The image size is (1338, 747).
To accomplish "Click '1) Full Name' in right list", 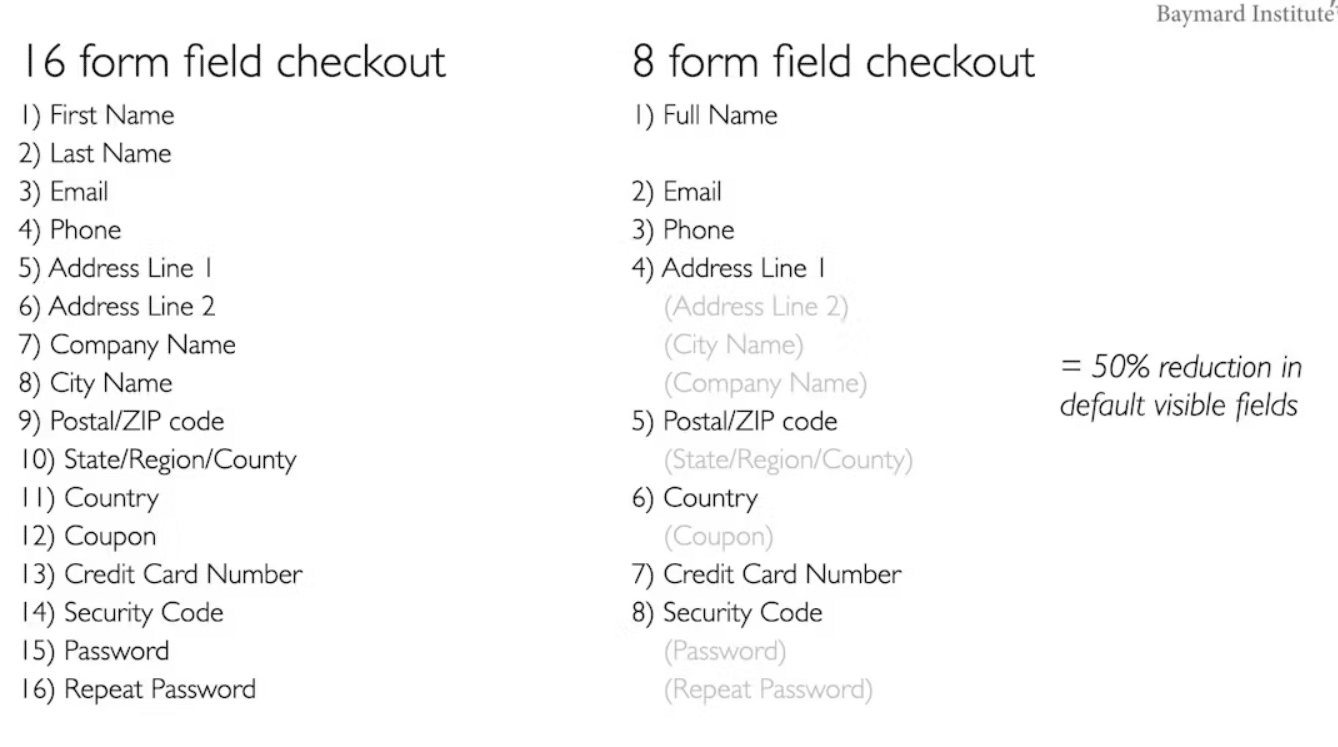I will point(705,115).
